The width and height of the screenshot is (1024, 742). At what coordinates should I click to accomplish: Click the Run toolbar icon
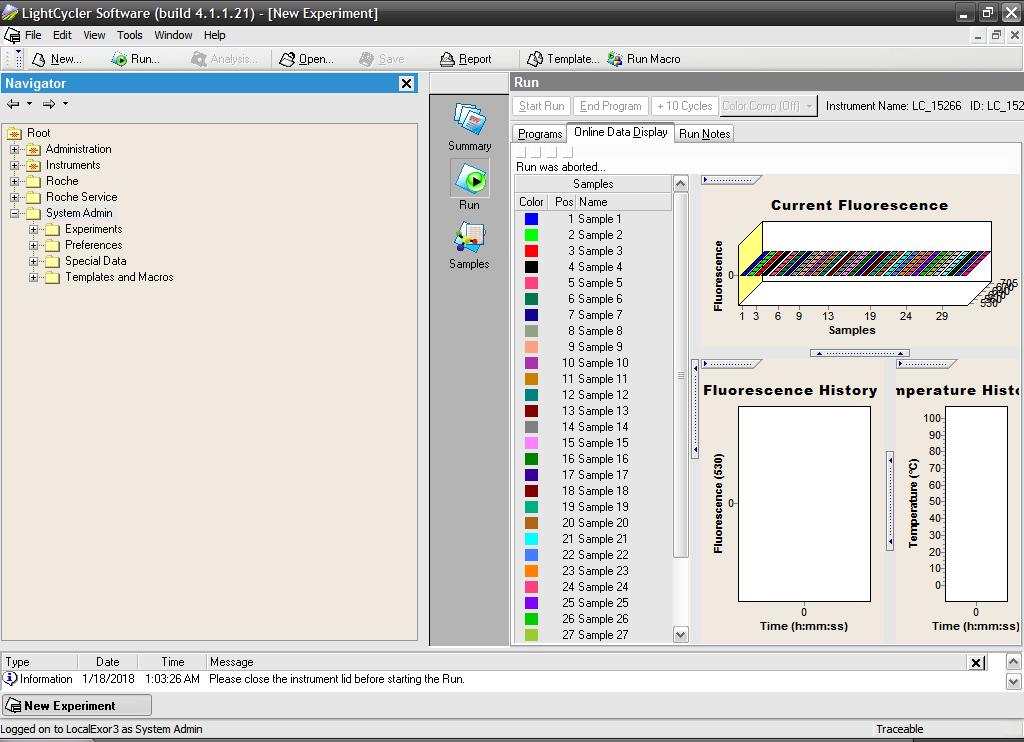tap(119, 59)
